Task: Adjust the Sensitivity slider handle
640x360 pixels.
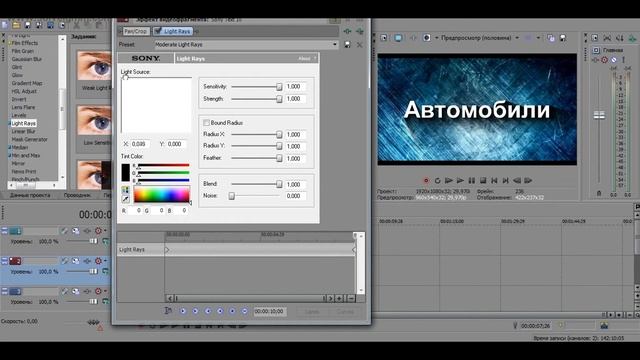Action: pos(279,87)
